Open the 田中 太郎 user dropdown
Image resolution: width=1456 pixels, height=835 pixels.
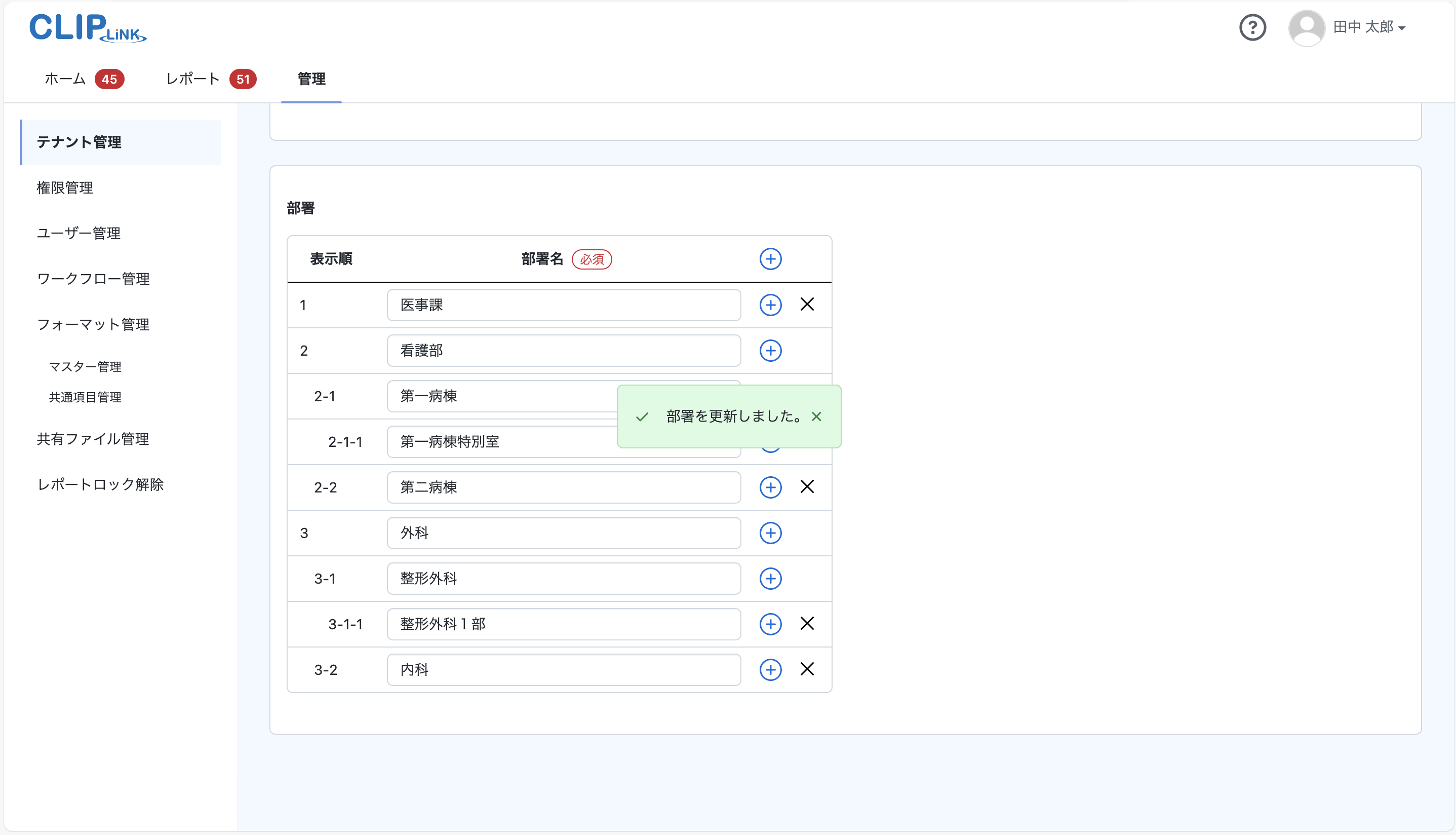click(1368, 27)
